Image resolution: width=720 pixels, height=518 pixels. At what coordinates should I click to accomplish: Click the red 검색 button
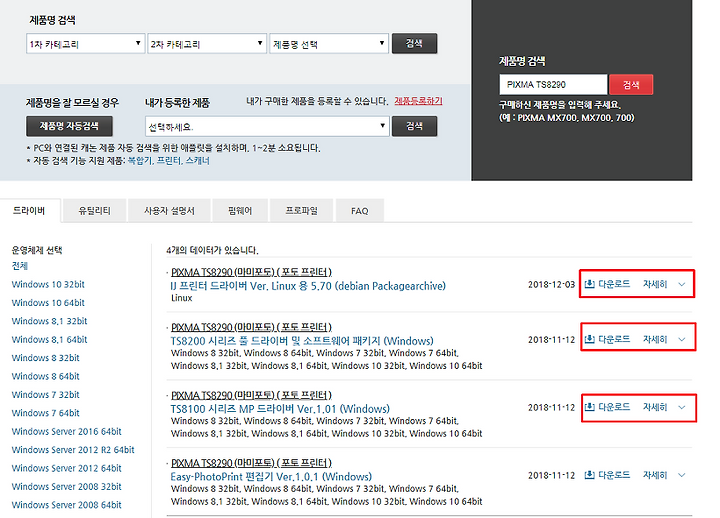tap(631, 84)
